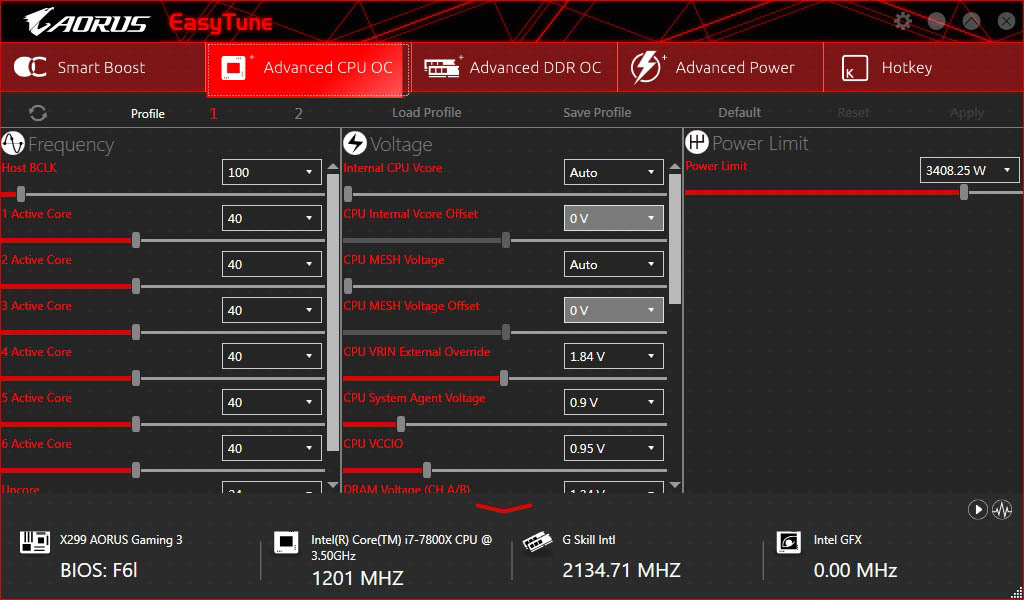Open the hardware monitor waveform icon

(x=1002, y=509)
